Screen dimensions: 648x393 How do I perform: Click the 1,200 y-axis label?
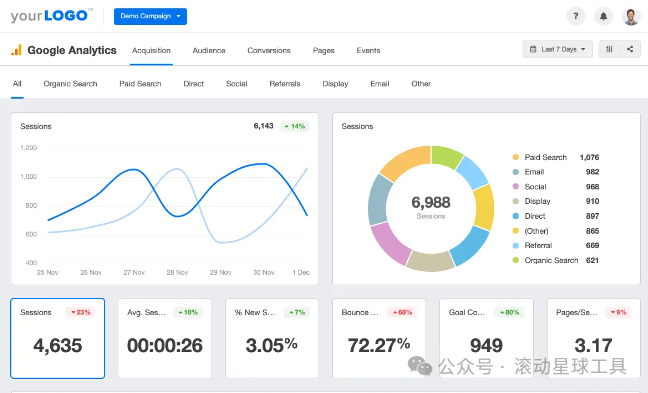pos(29,148)
